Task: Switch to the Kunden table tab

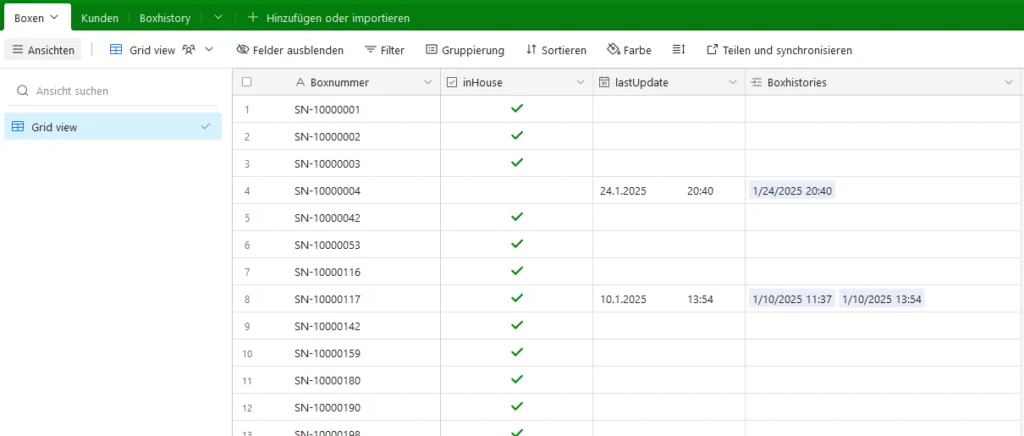Action: [x=100, y=18]
